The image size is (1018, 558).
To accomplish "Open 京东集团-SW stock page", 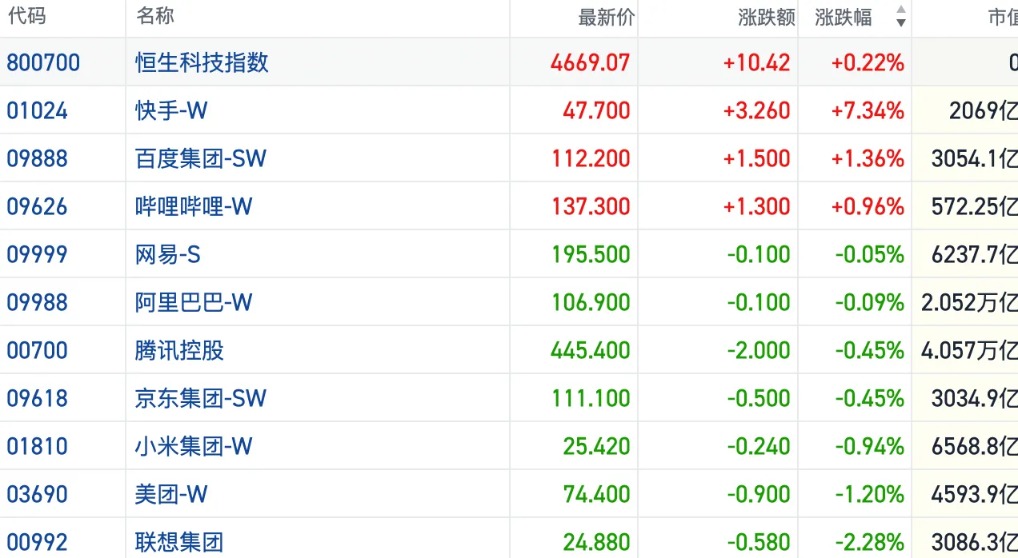I will point(201,398).
